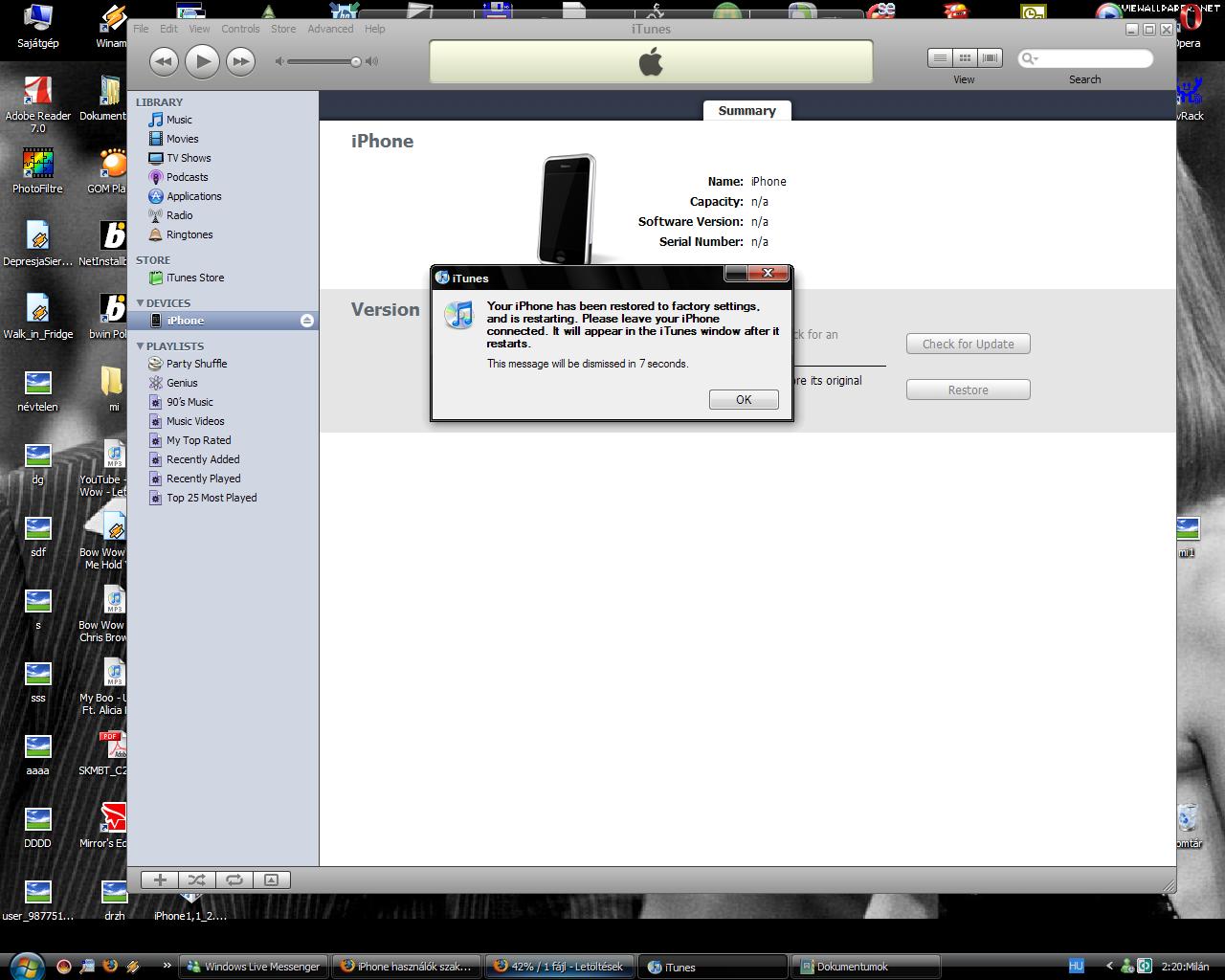The height and width of the screenshot is (980, 1225).
Task: Click the previous track button
Action: pyautogui.click(x=164, y=61)
